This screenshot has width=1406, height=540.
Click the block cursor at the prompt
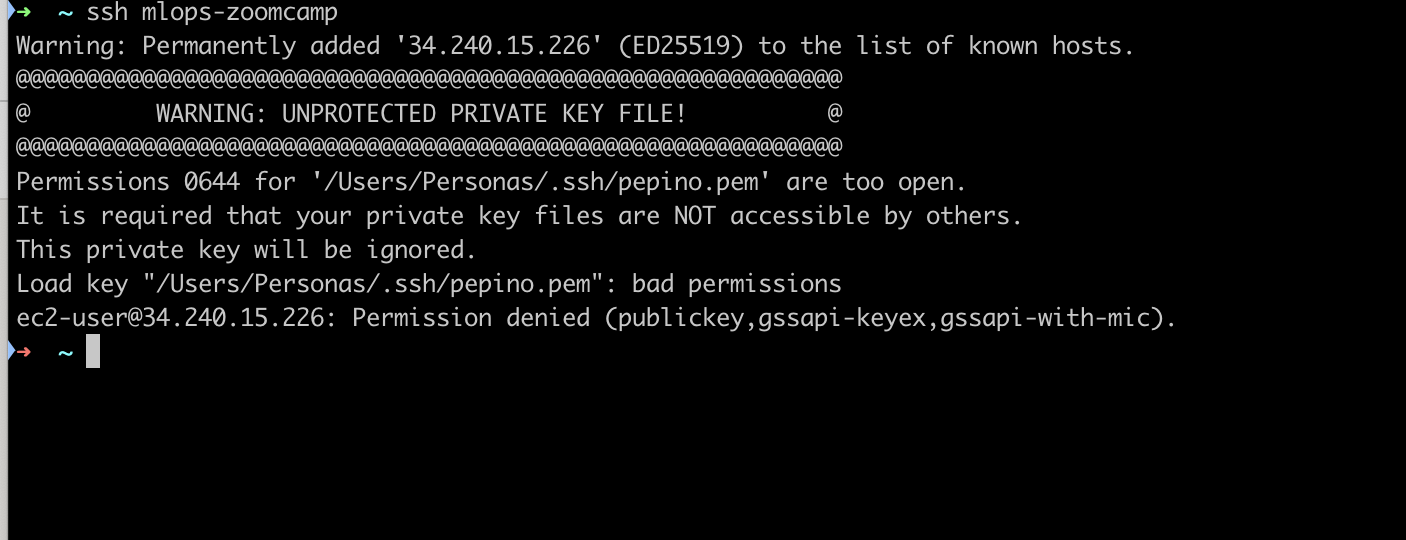[x=93, y=352]
